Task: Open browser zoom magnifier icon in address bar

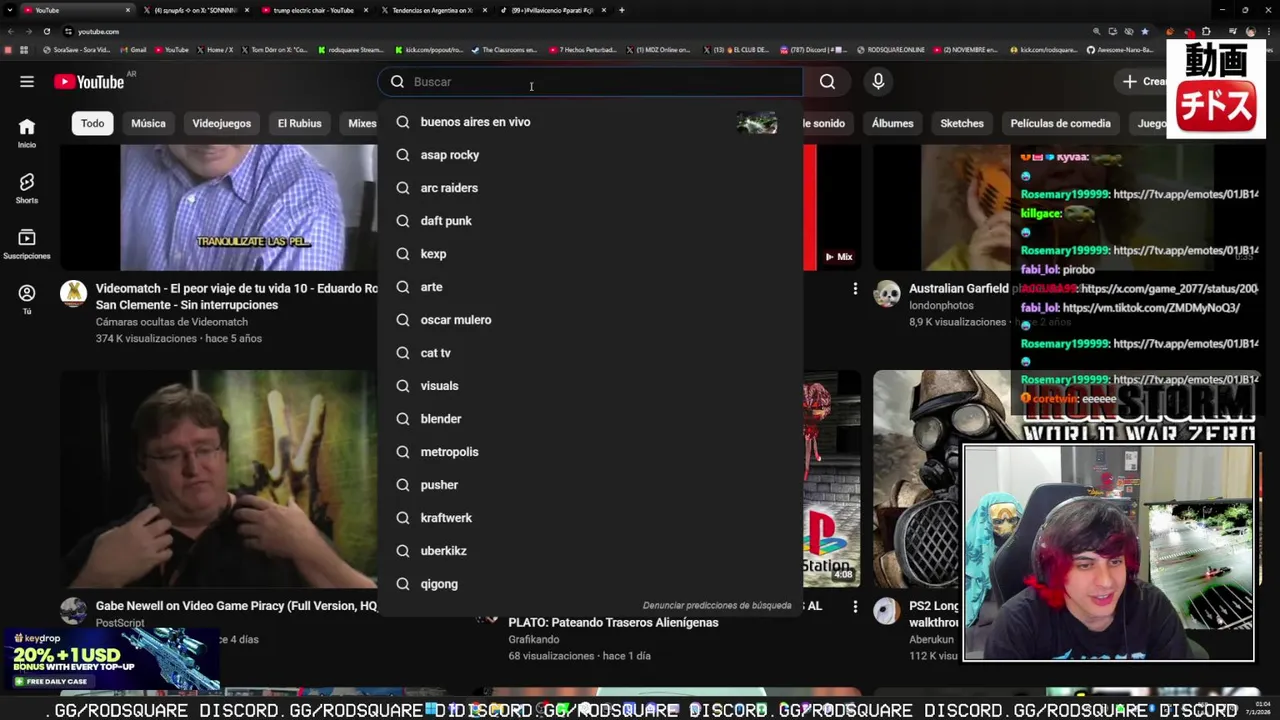Action: pos(1097,31)
